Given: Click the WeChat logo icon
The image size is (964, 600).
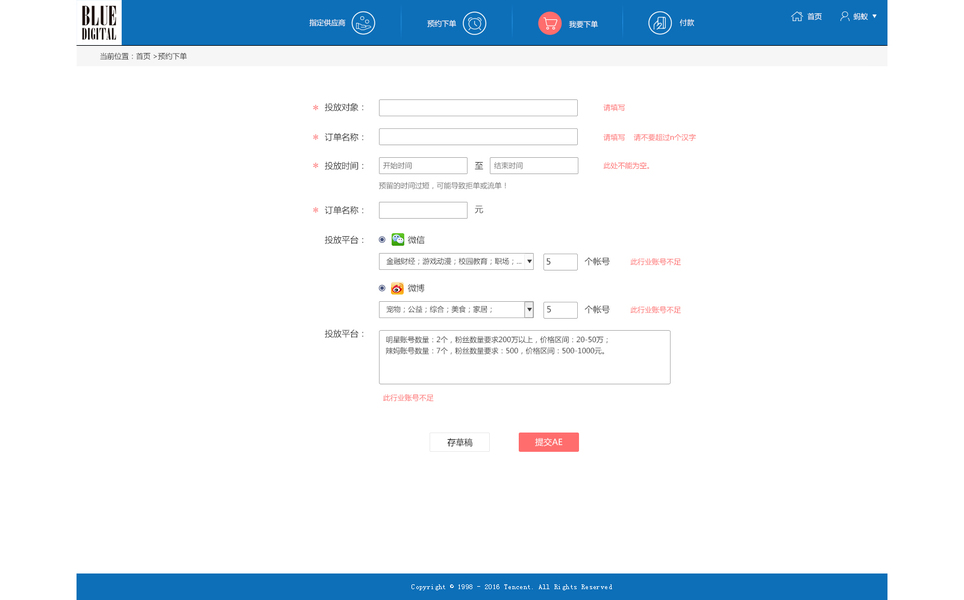Looking at the screenshot, I should pos(398,240).
